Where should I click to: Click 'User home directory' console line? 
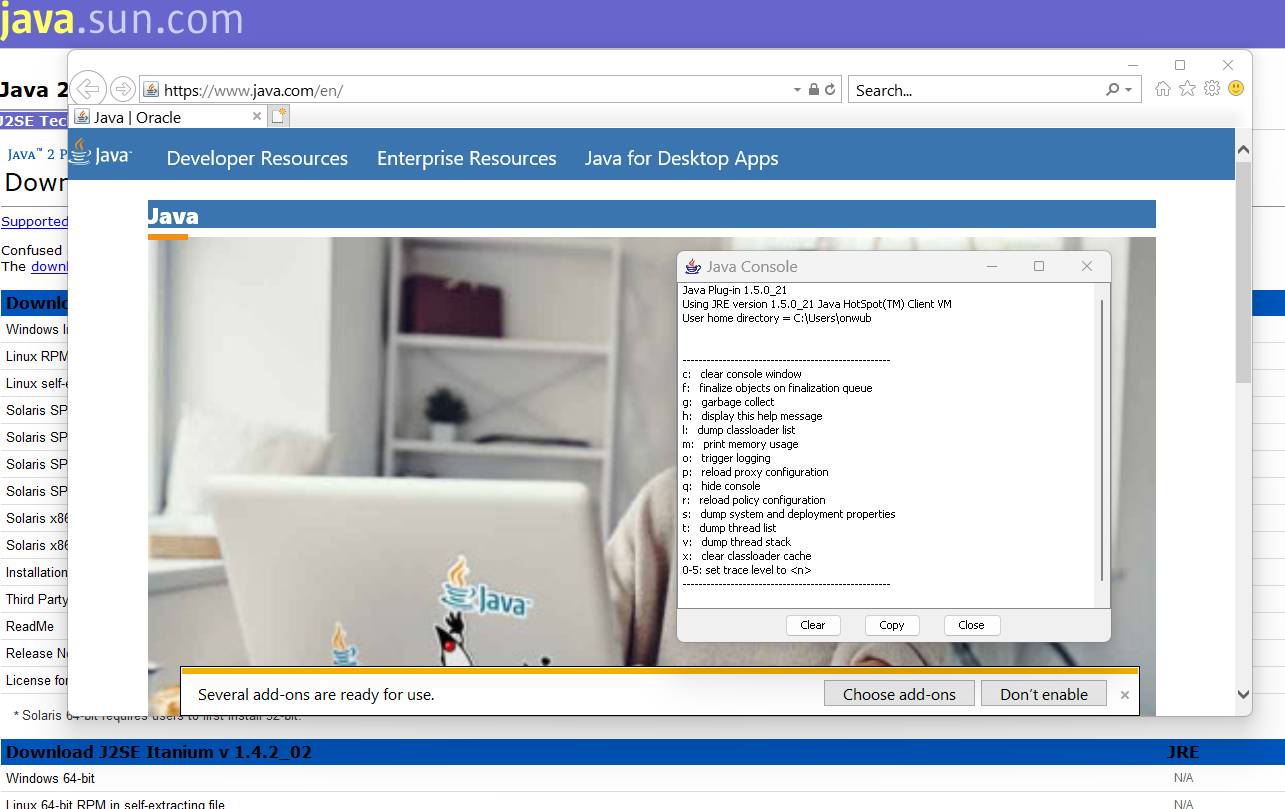click(777, 318)
